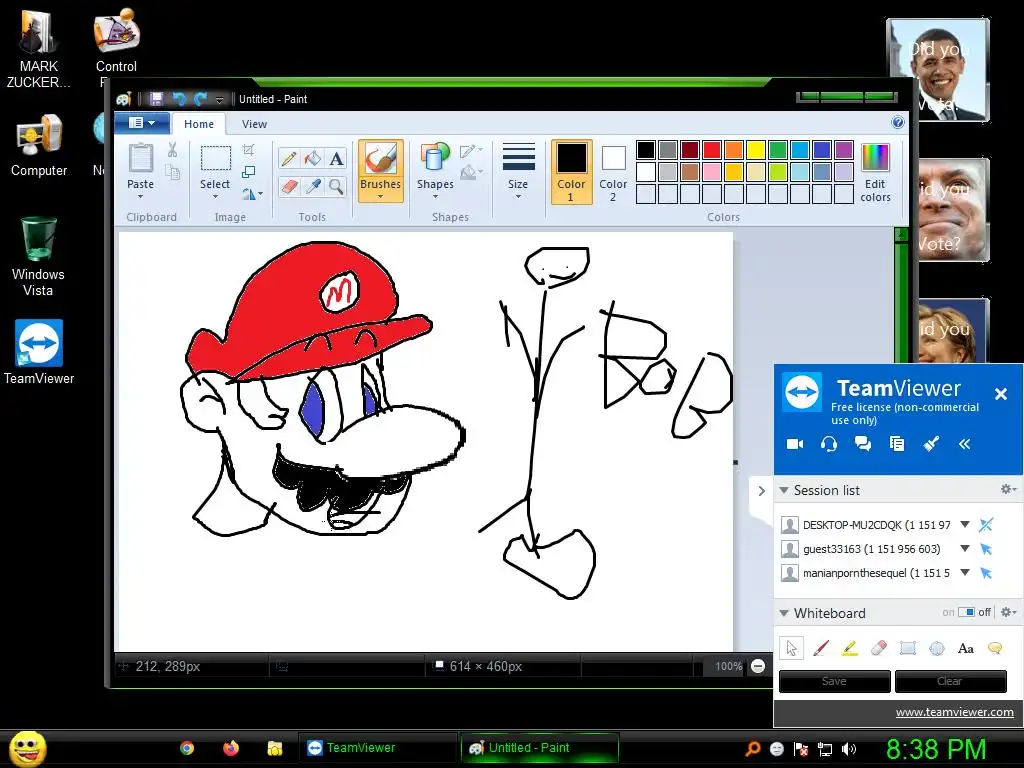The image size is (1024, 768).
Task: Open Whiteboard settings gear menu
Action: [x=1008, y=612]
